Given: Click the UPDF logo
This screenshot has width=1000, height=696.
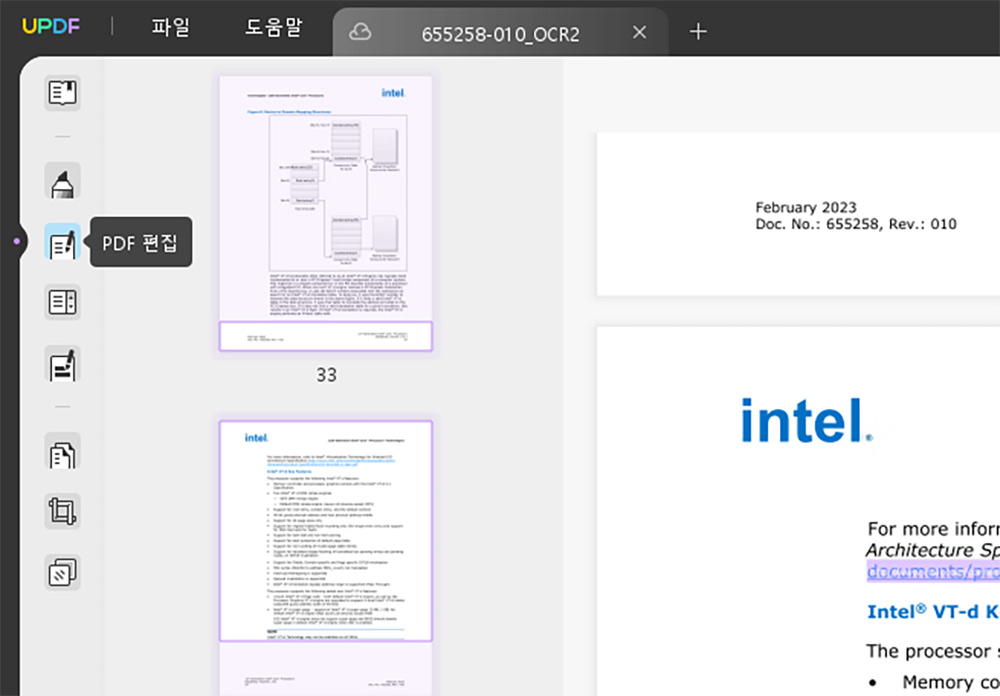Looking at the screenshot, I should click(51, 27).
